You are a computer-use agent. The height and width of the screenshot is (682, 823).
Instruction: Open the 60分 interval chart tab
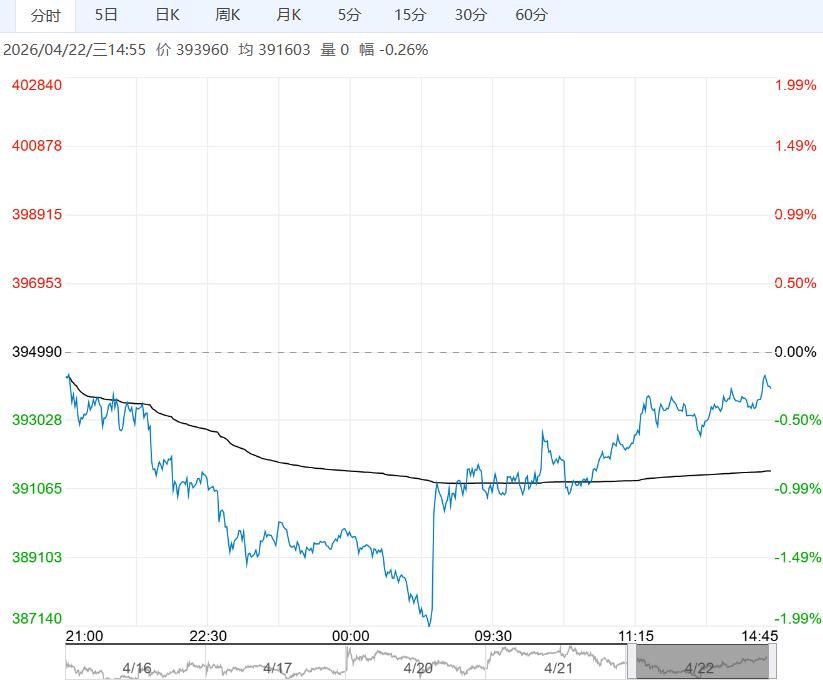[531, 15]
